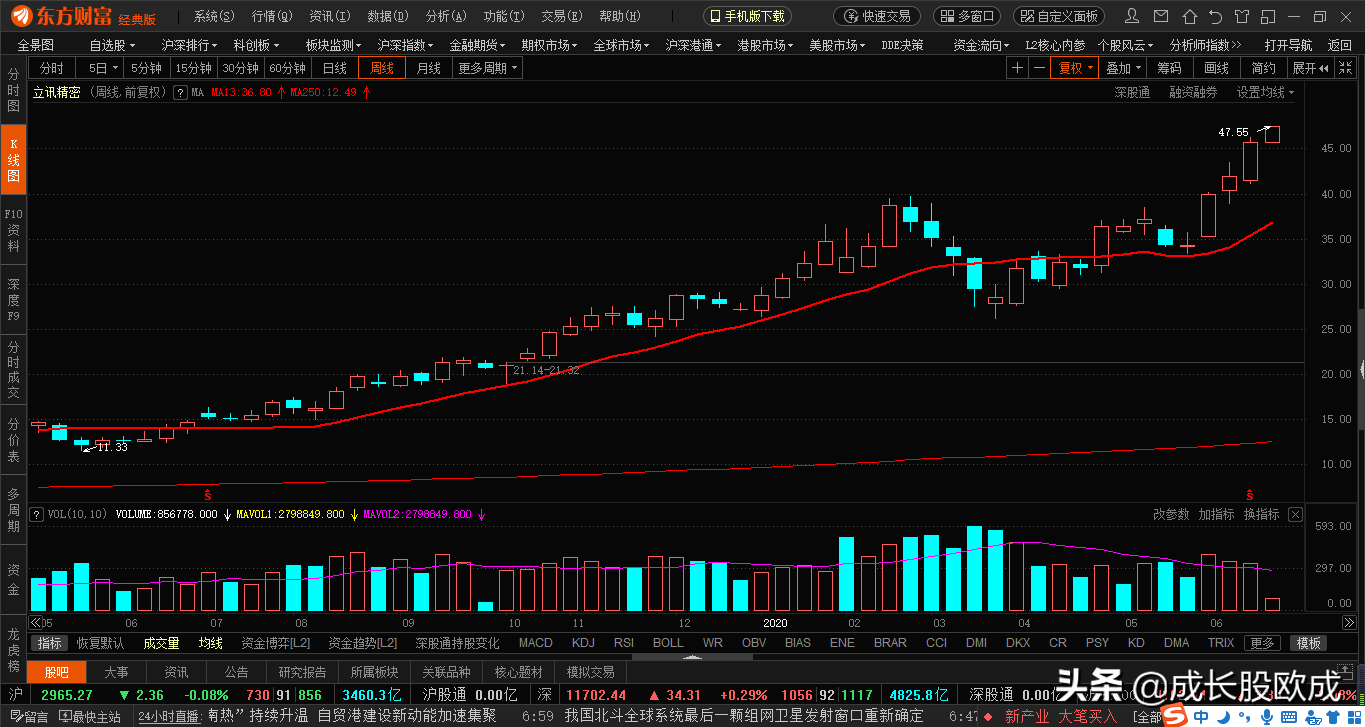Toggle 成交量 volume indicator
This screenshot has height=727, width=1365.
pos(161,643)
